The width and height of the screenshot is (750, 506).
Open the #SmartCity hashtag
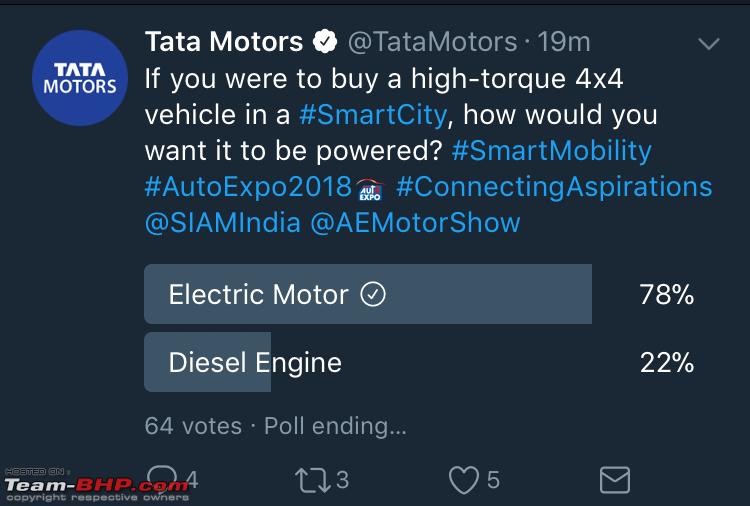point(373,115)
